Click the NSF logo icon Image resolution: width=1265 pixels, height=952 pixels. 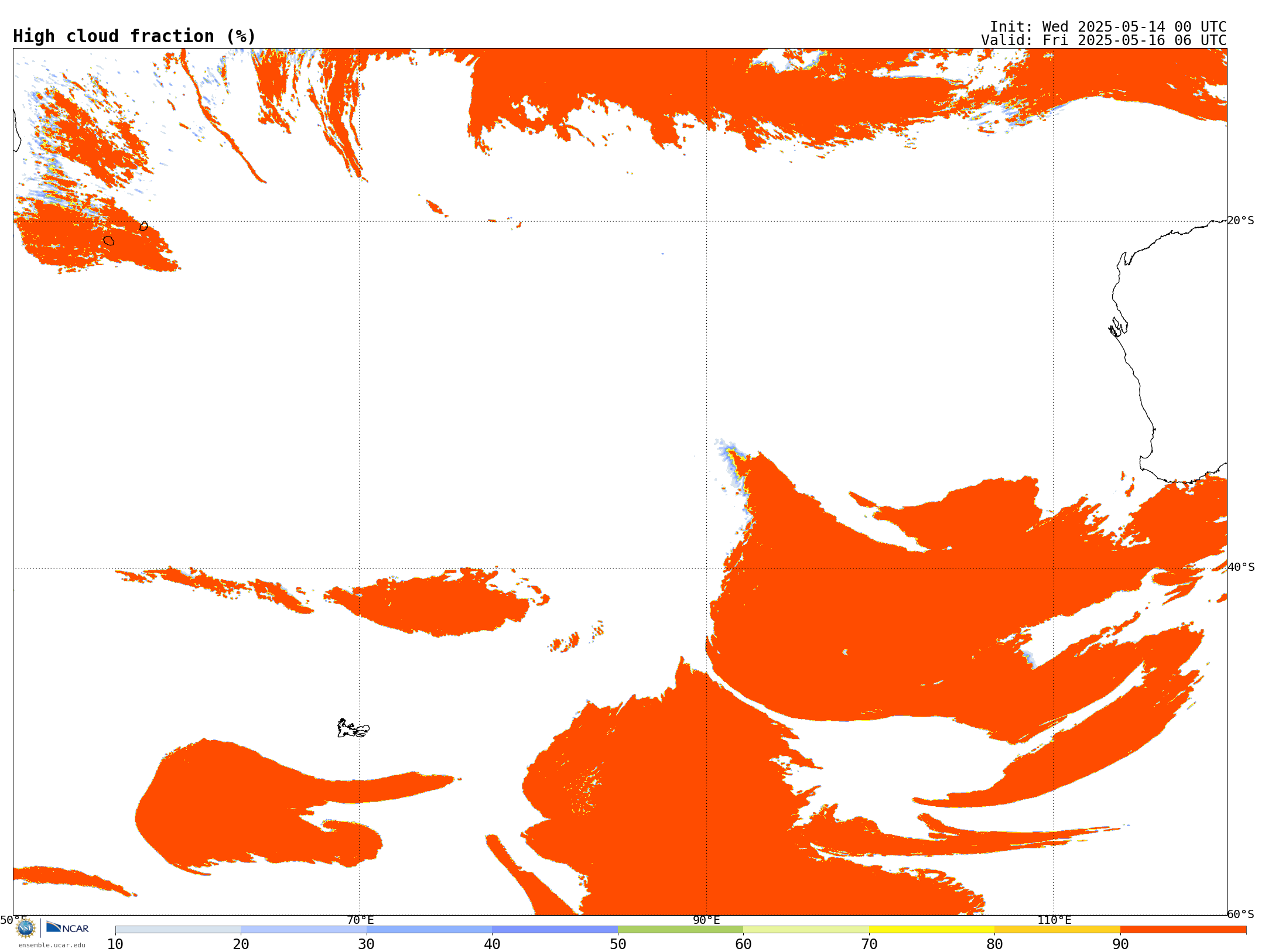pos(26,928)
